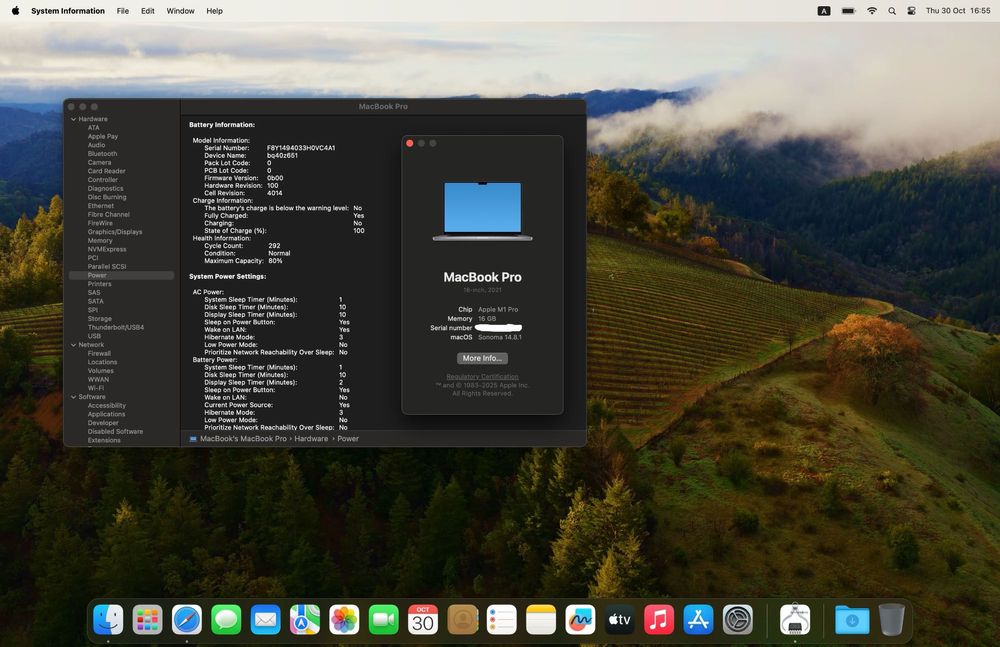Open the File menu
The height and width of the screenshot is (647, 1000).
[x=122, y=11]
